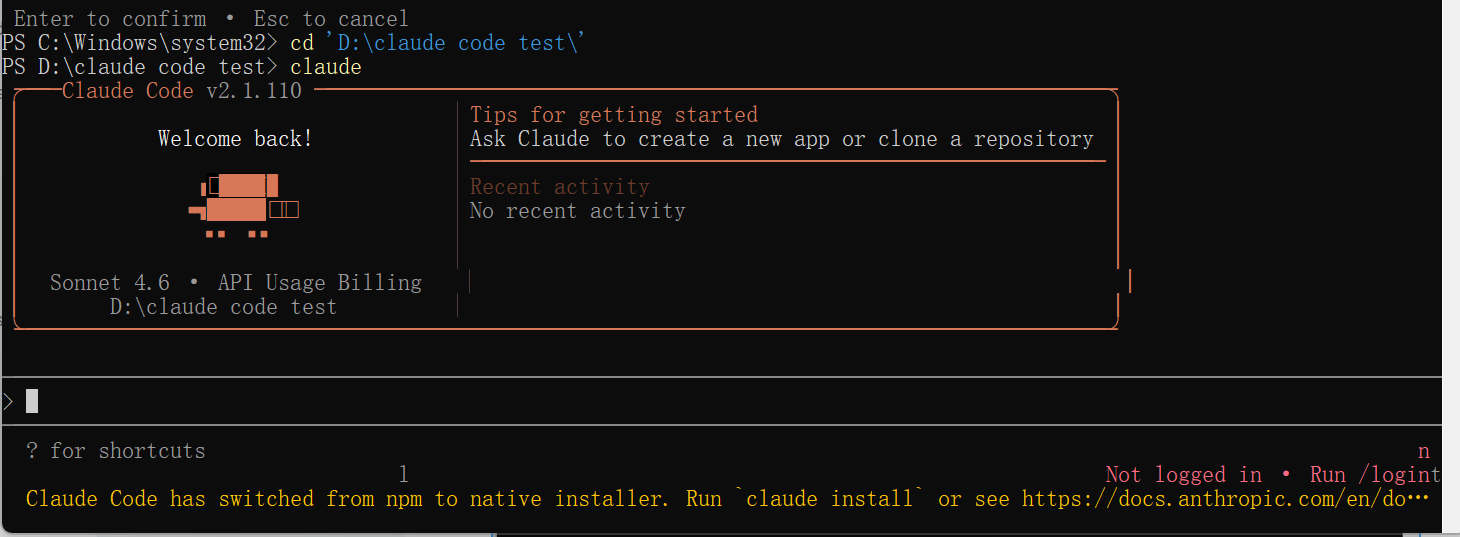
Task: Click the native installer switch notice
Action: coord(728,498)
